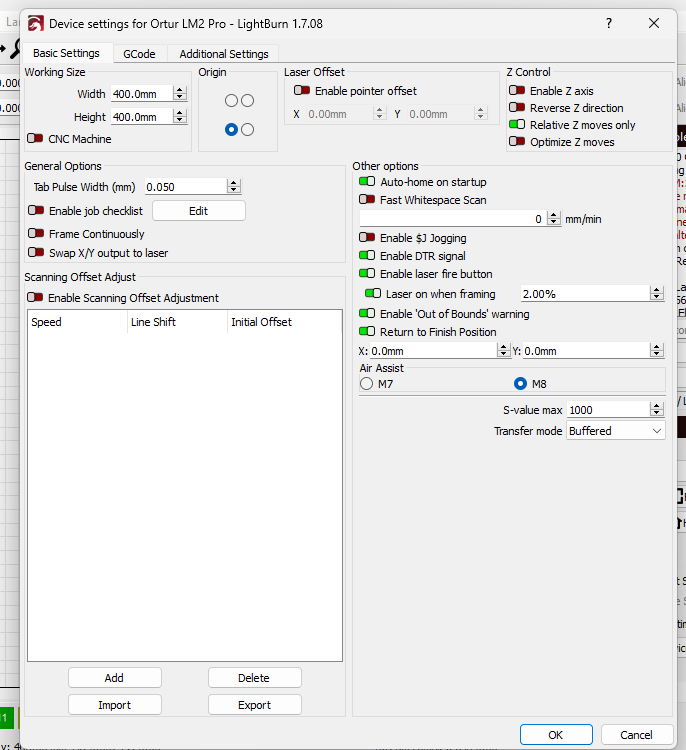
Task: Select M8 air assist option
Action: [520, 384]
